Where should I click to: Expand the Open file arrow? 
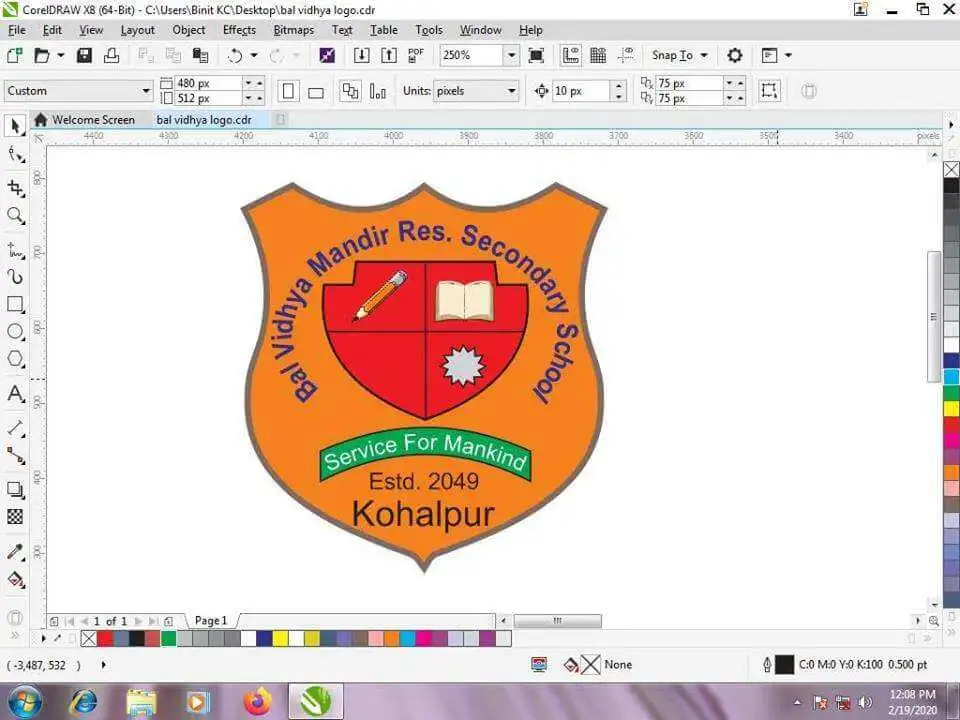pos(61,56)
